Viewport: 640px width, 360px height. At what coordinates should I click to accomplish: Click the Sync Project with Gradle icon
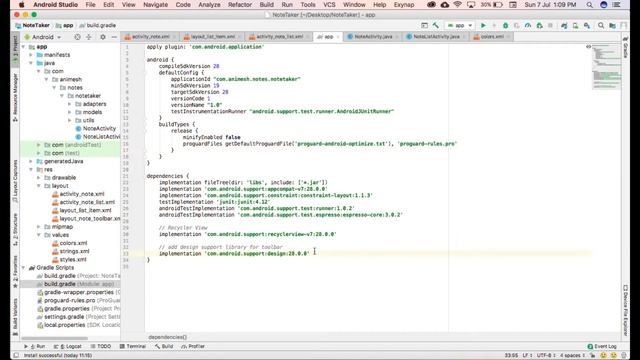click(564, 25)
